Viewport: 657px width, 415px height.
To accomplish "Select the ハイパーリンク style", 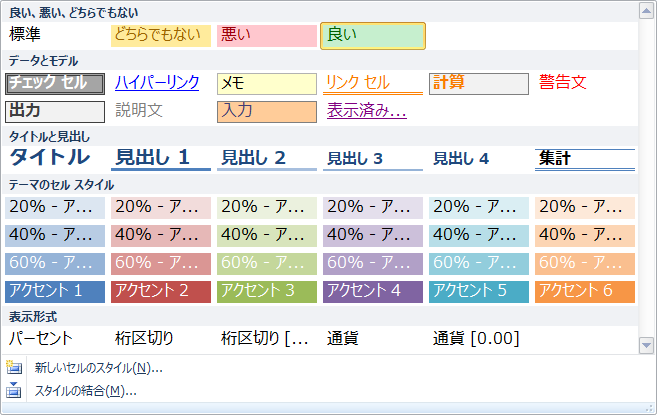I will (x=161, y=83).
